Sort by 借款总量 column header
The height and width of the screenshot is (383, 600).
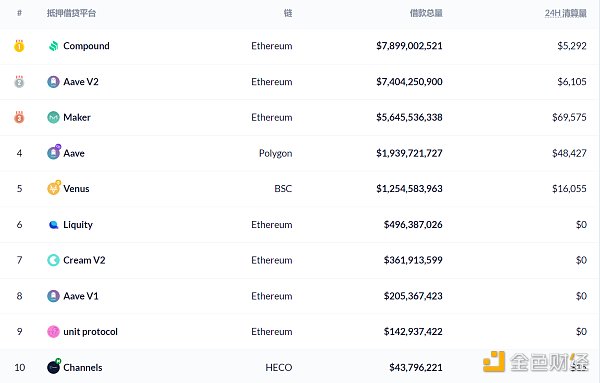[426, 13]
